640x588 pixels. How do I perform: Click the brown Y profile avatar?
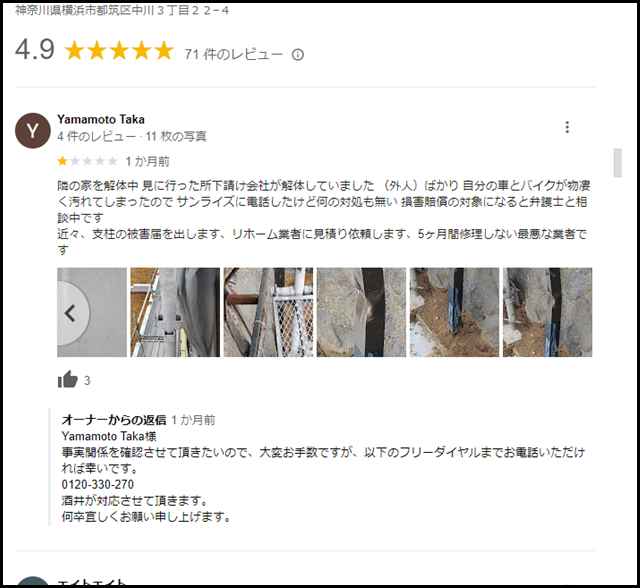(x=33, y=131)
